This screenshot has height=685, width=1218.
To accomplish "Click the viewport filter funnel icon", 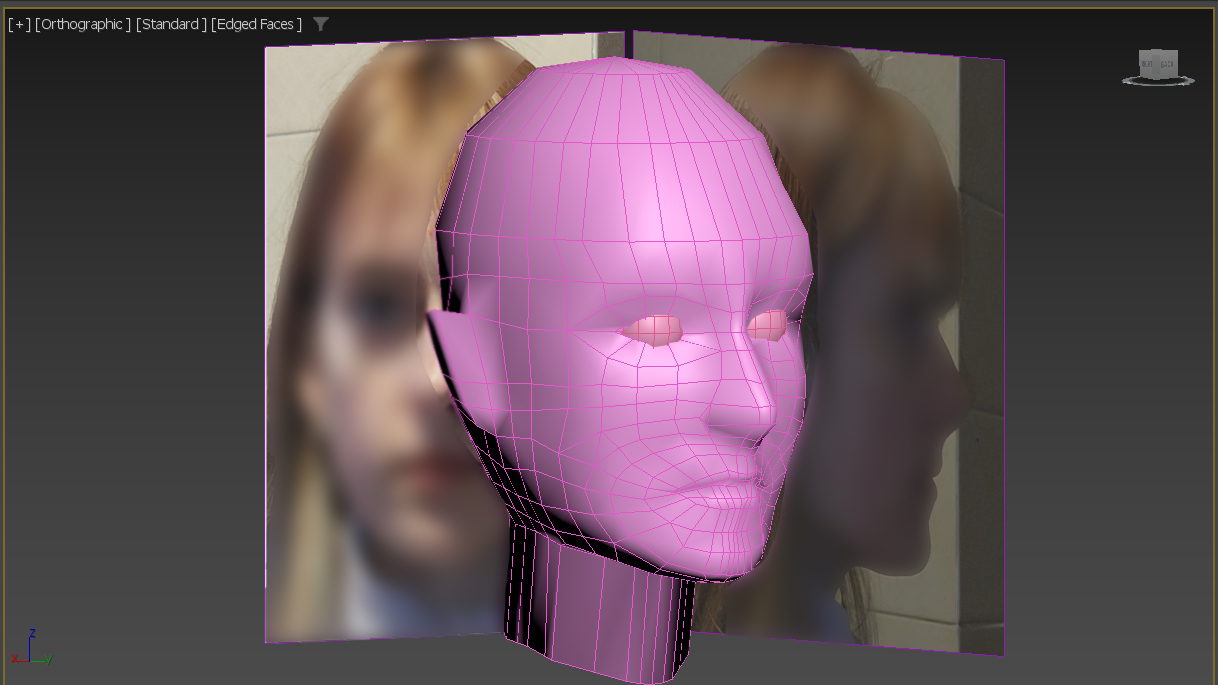I will (x=320, y=24).
